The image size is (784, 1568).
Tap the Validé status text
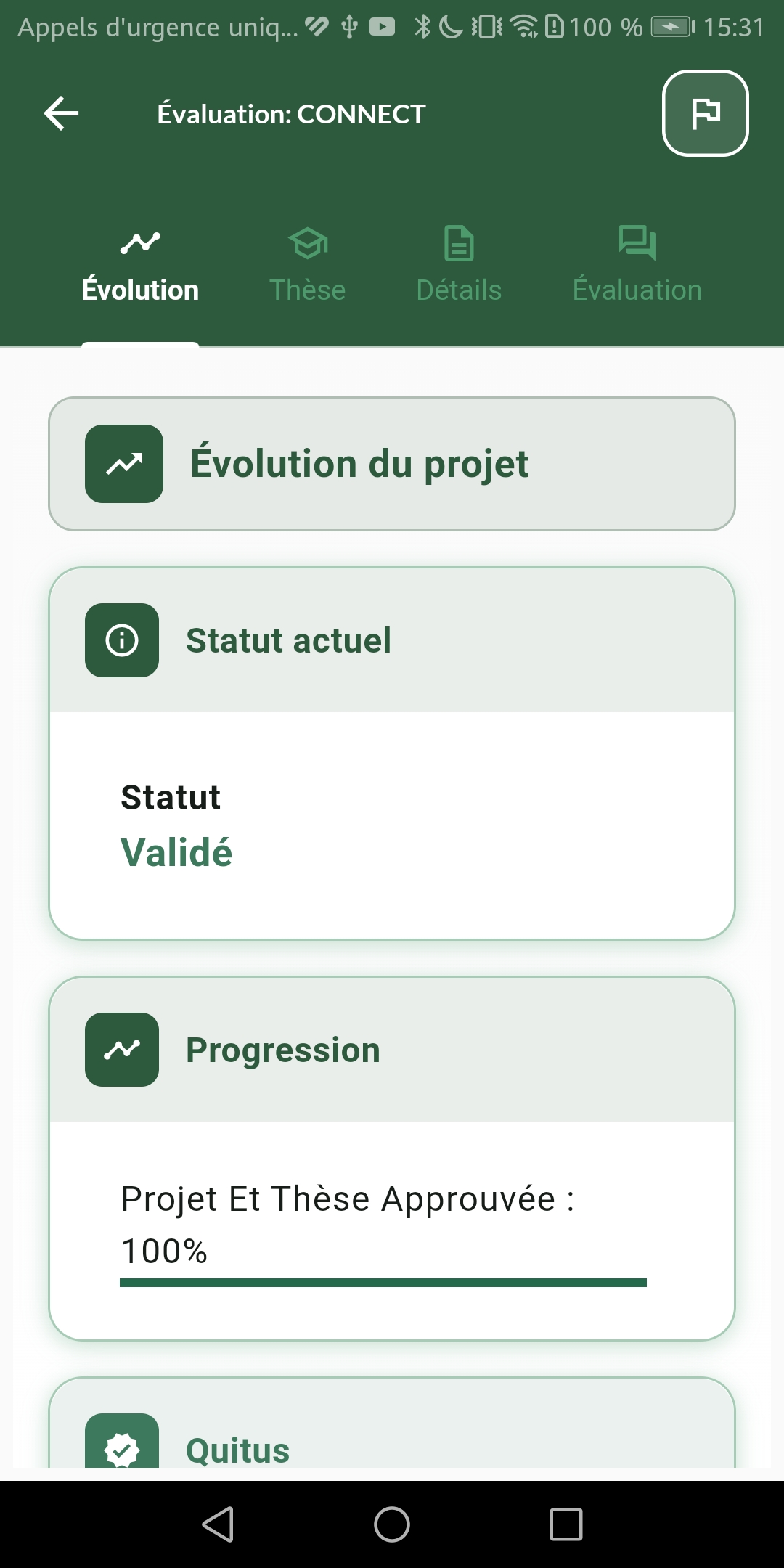click(176, 852)
